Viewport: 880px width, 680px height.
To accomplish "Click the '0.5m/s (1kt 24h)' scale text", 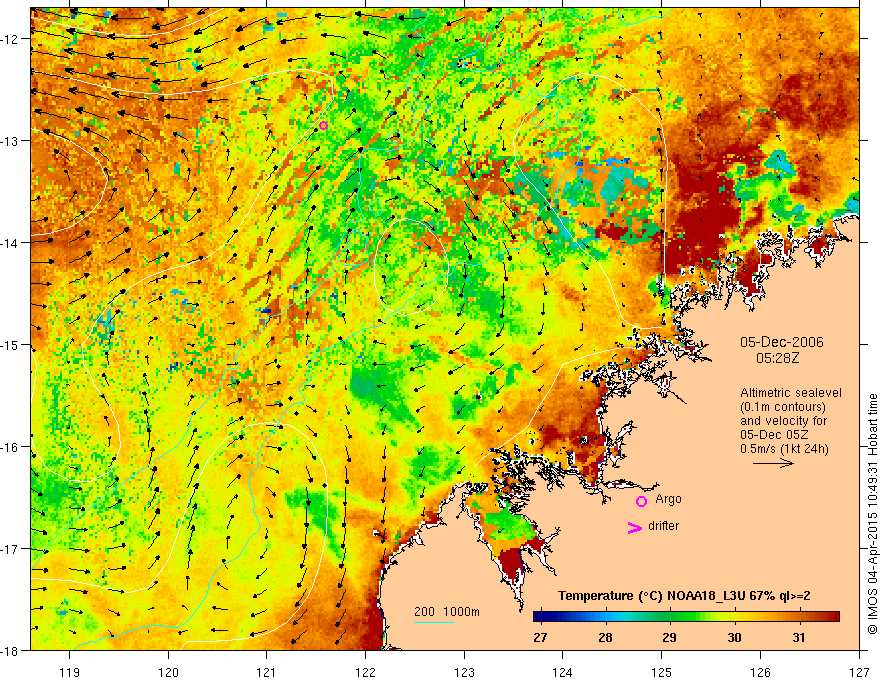I will pos(784,449).
